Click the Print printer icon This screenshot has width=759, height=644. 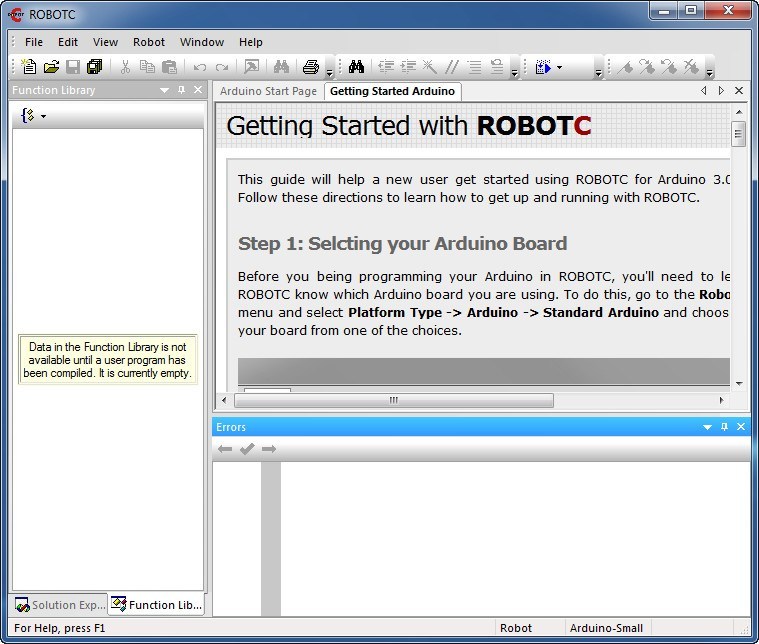point(311,67)
